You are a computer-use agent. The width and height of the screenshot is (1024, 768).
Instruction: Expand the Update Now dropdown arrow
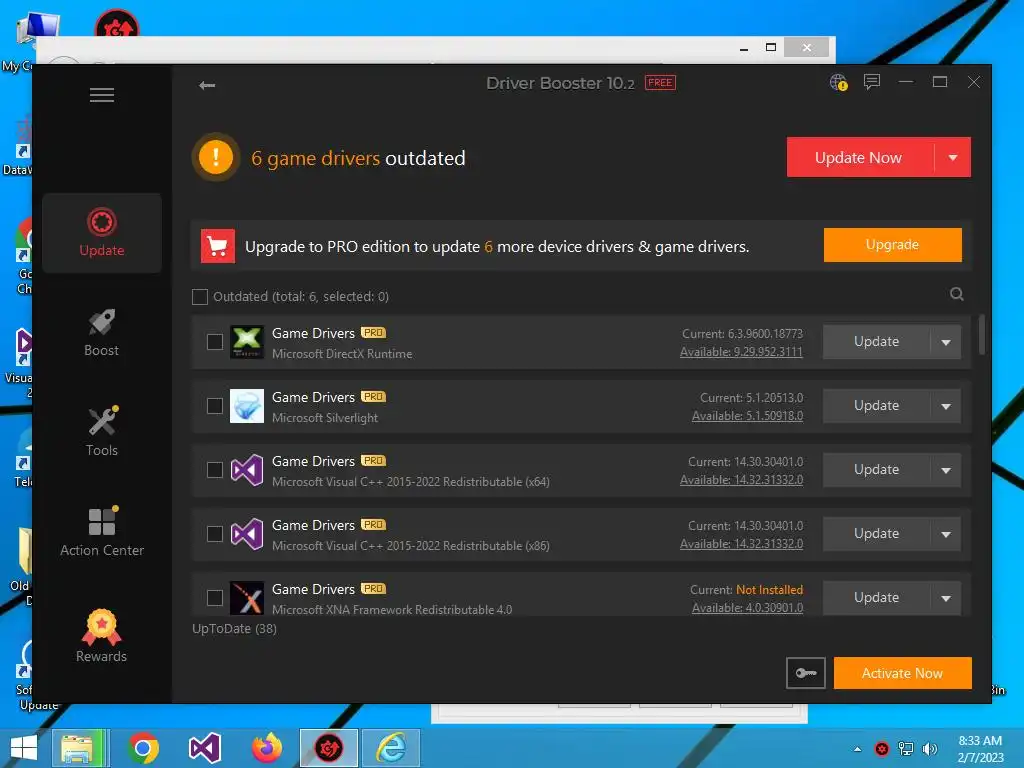click(953, 157)
